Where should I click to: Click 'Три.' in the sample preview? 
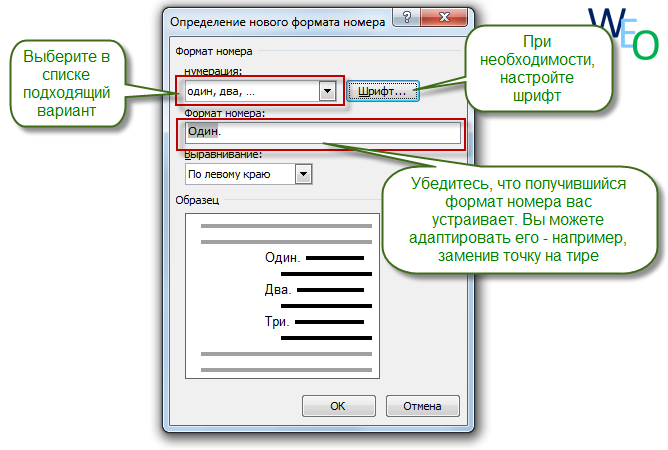(x=276, y=322)
